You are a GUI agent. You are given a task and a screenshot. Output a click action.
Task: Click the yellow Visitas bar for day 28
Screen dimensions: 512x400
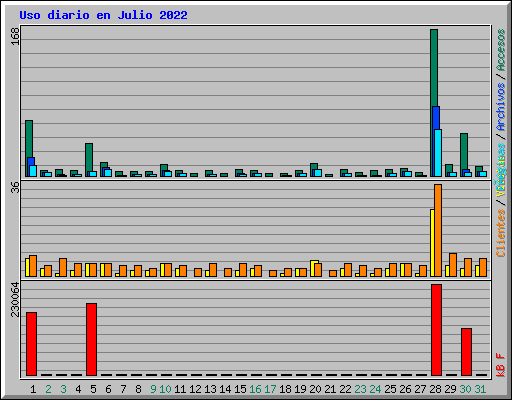click(x=432, y=243)
